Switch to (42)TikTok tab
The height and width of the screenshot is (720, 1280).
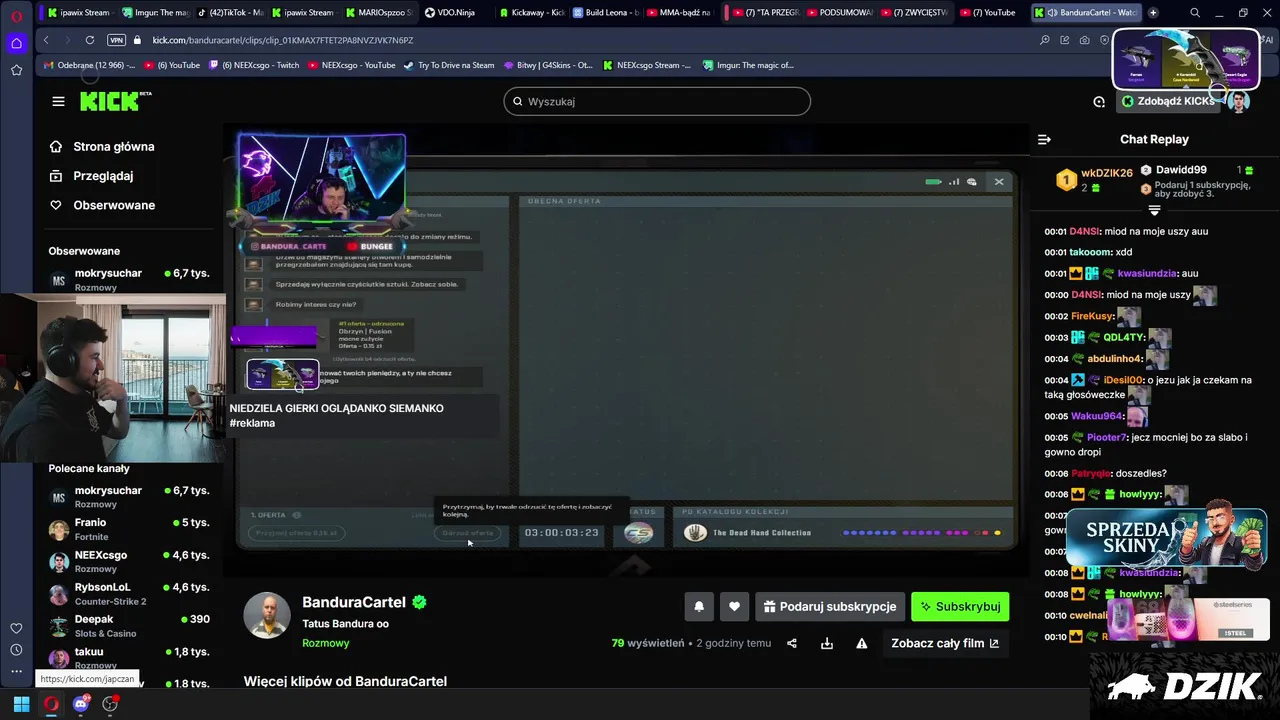tap(231, 13)
